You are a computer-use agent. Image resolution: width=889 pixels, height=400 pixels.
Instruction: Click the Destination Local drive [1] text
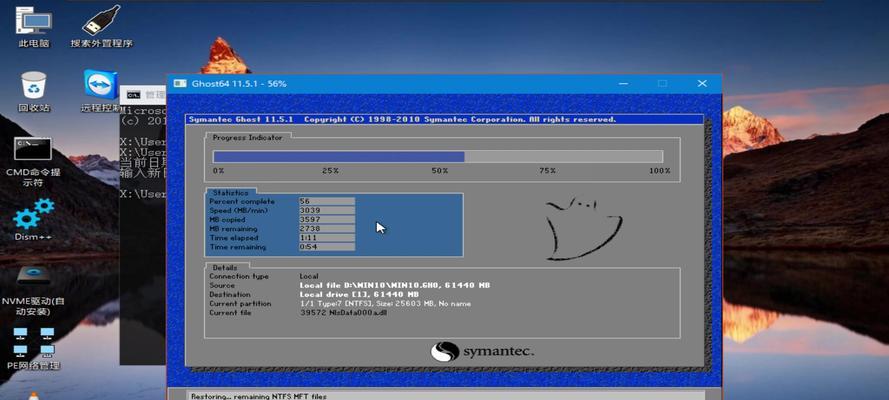(x=359, y=295)
